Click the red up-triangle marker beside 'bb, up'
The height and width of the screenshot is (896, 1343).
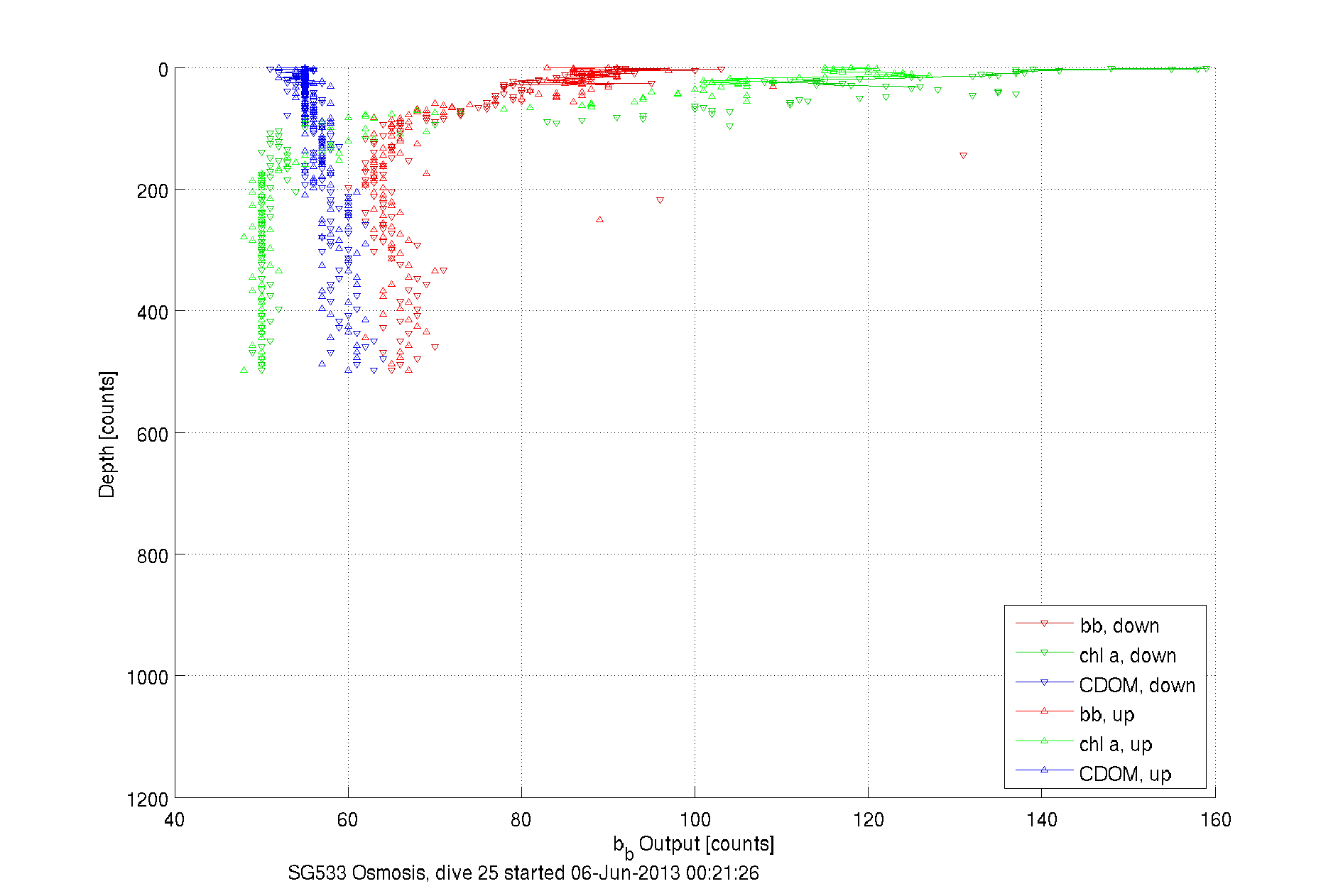point(1044,711)
